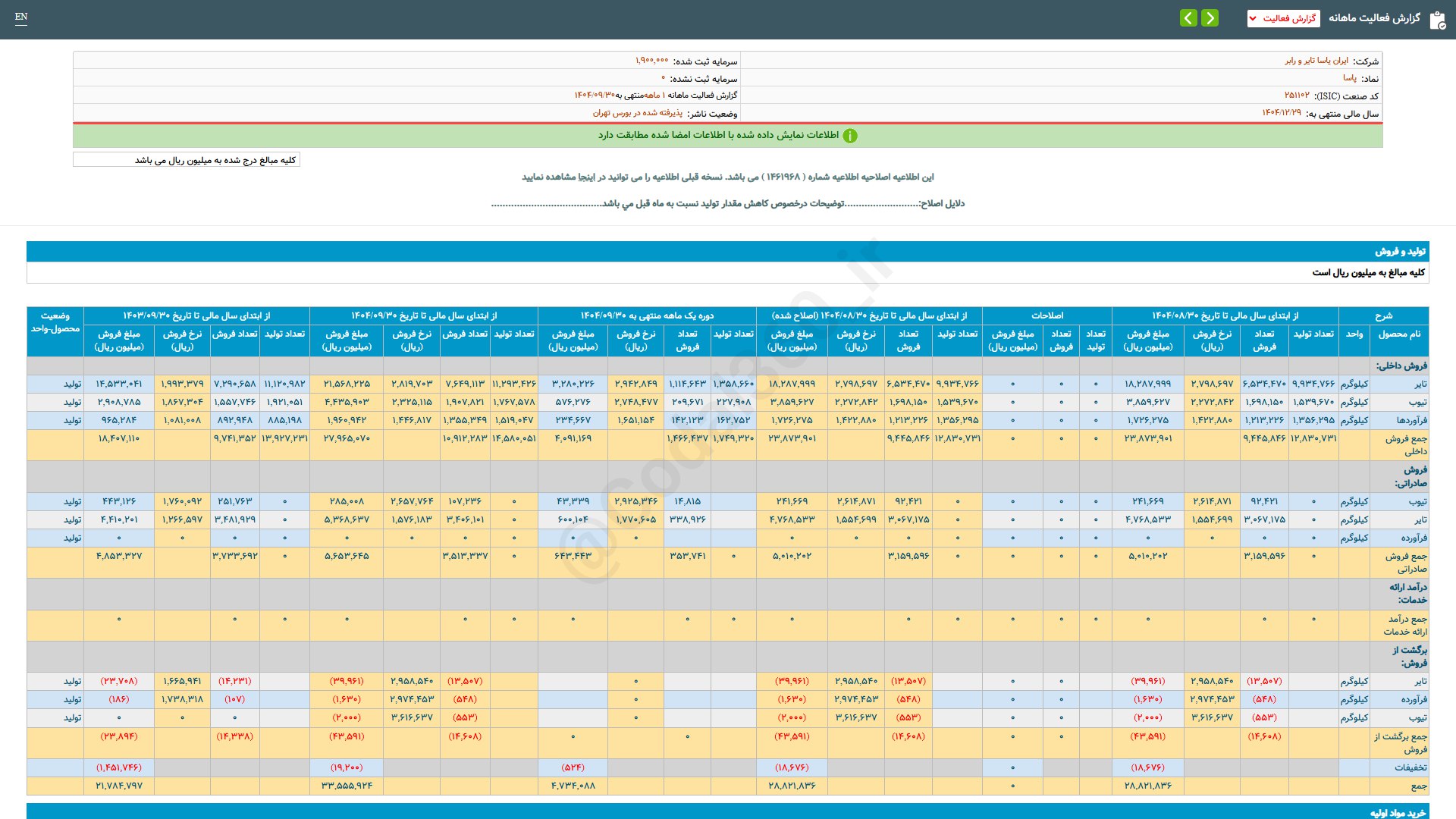Click the green left chevron navigation button
The height and width of the screenshot is (819, 1456).
(x=1188, y=17)
